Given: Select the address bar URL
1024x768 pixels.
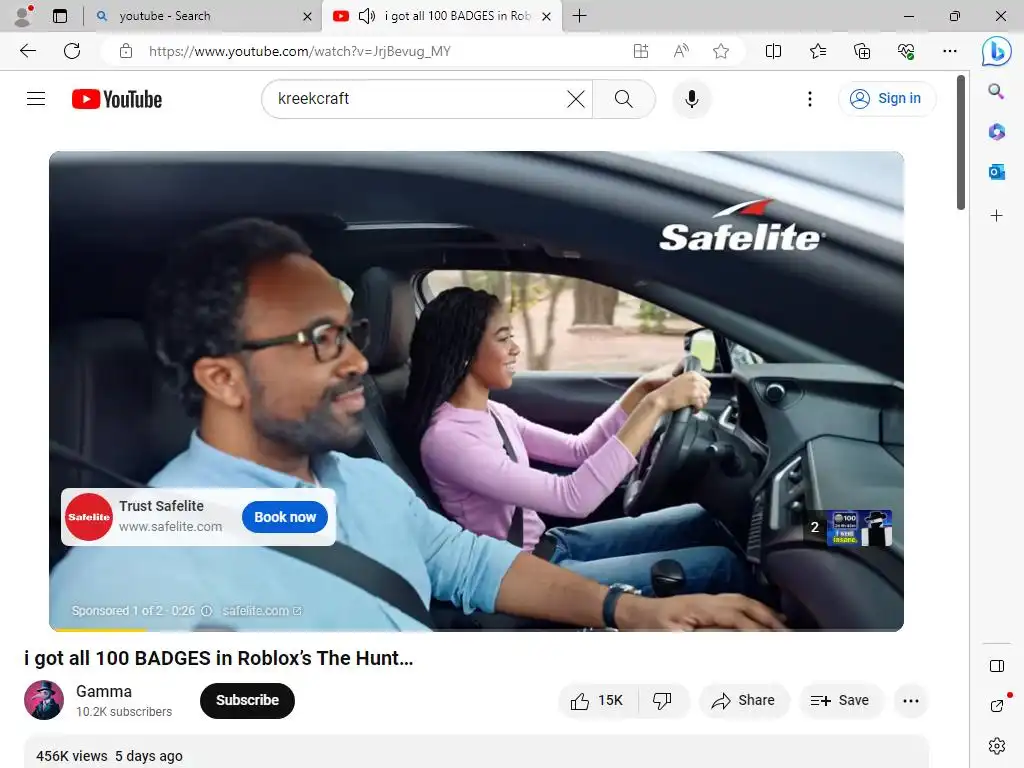Looking at the screenshot, I should click(x=300, y=51).
